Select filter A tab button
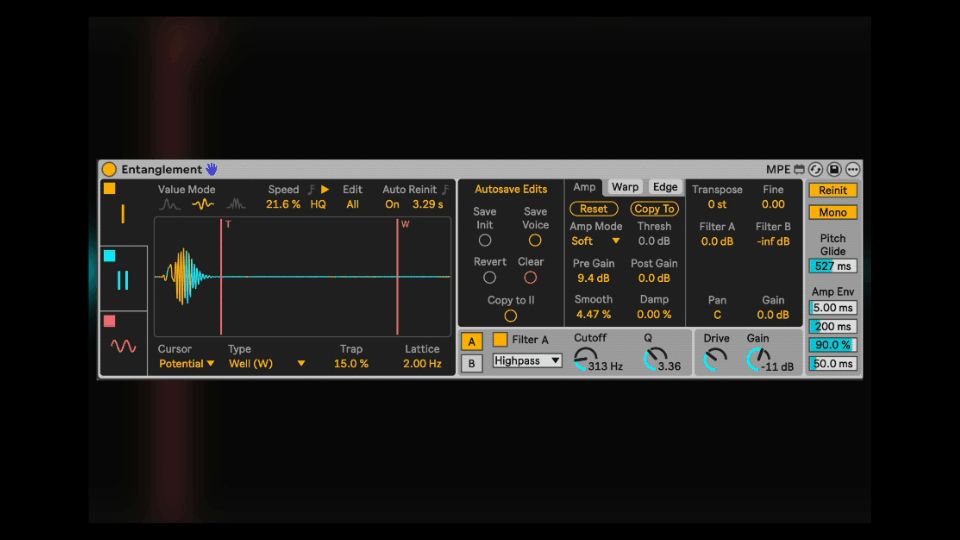The width and height of the screenshot is (960, 540). [x=471, y=342]
